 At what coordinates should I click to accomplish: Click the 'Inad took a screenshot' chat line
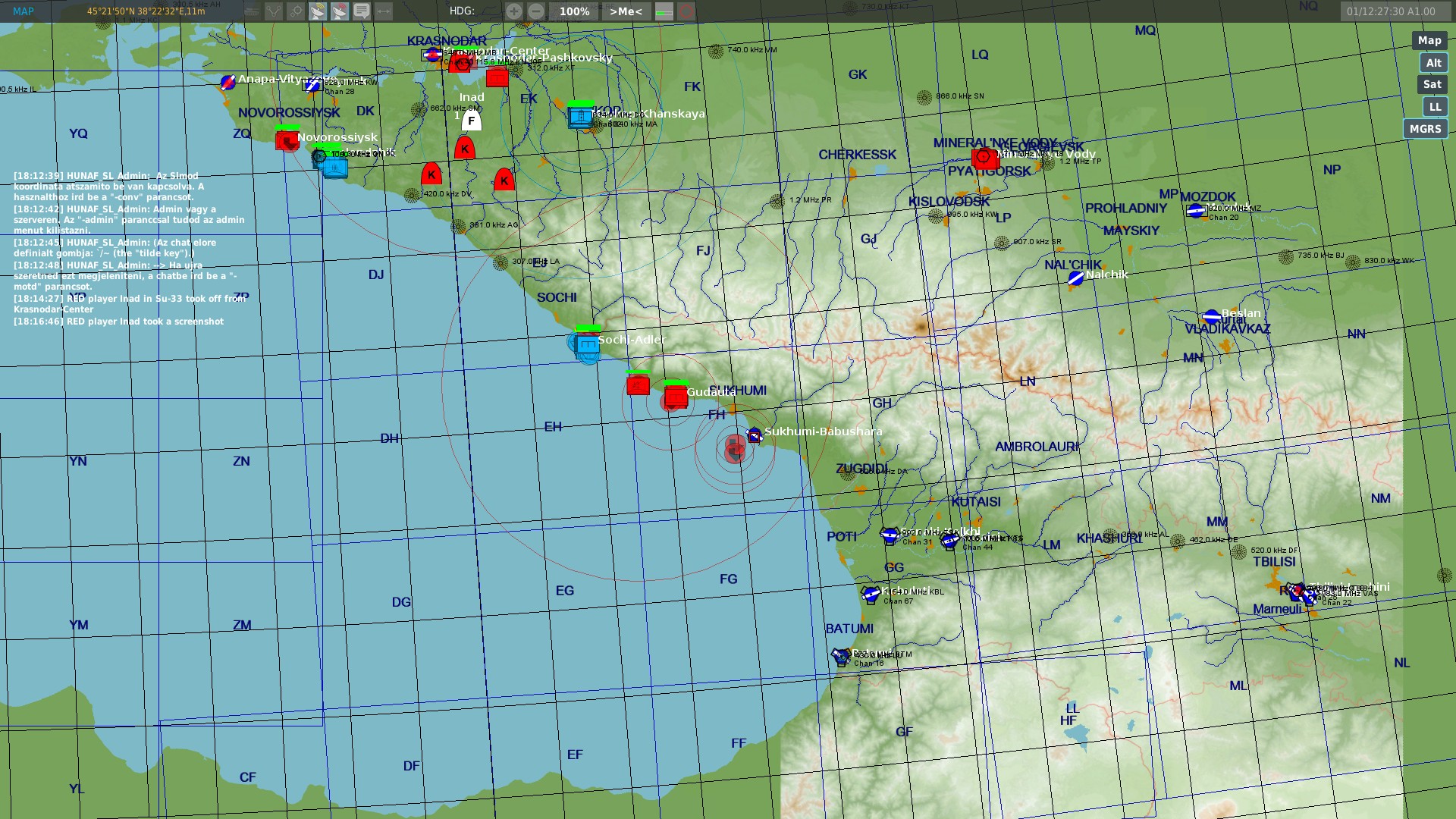[118, 322]
